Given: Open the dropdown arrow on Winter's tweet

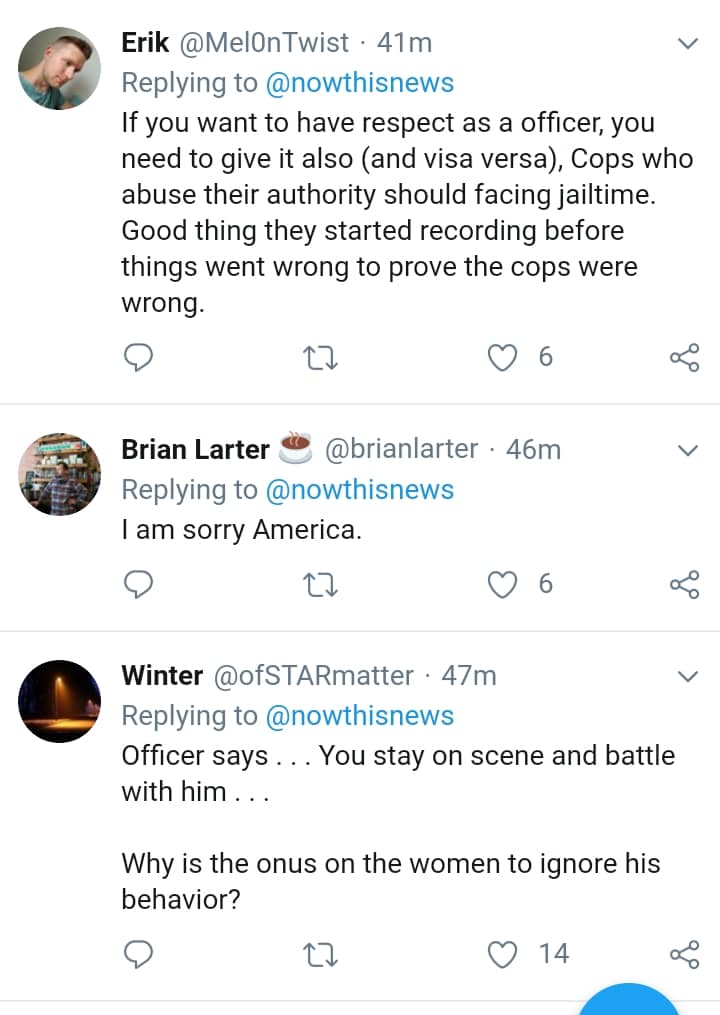Looking at the screenshot, I should coord(687,677).
